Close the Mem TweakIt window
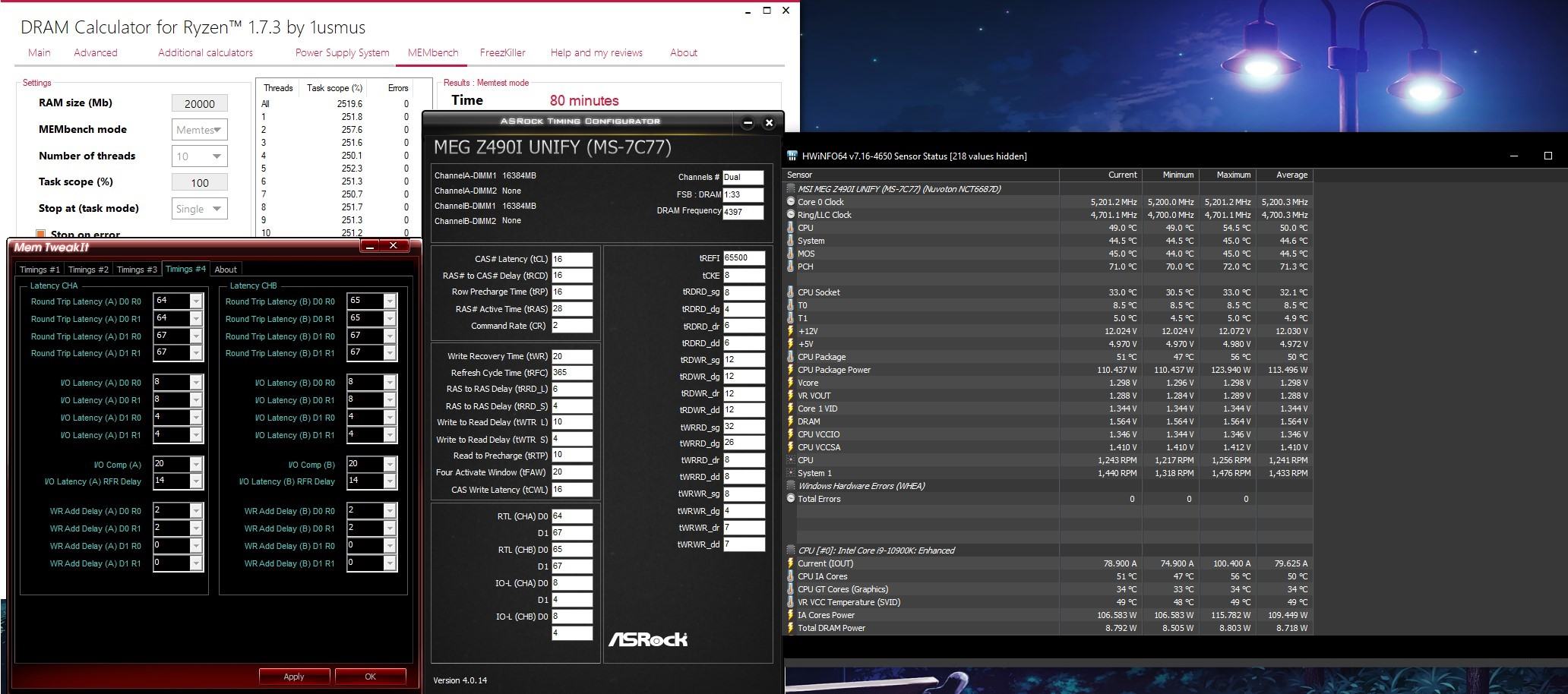This screenshot has height=694, width=1568. tap(394, 246)
